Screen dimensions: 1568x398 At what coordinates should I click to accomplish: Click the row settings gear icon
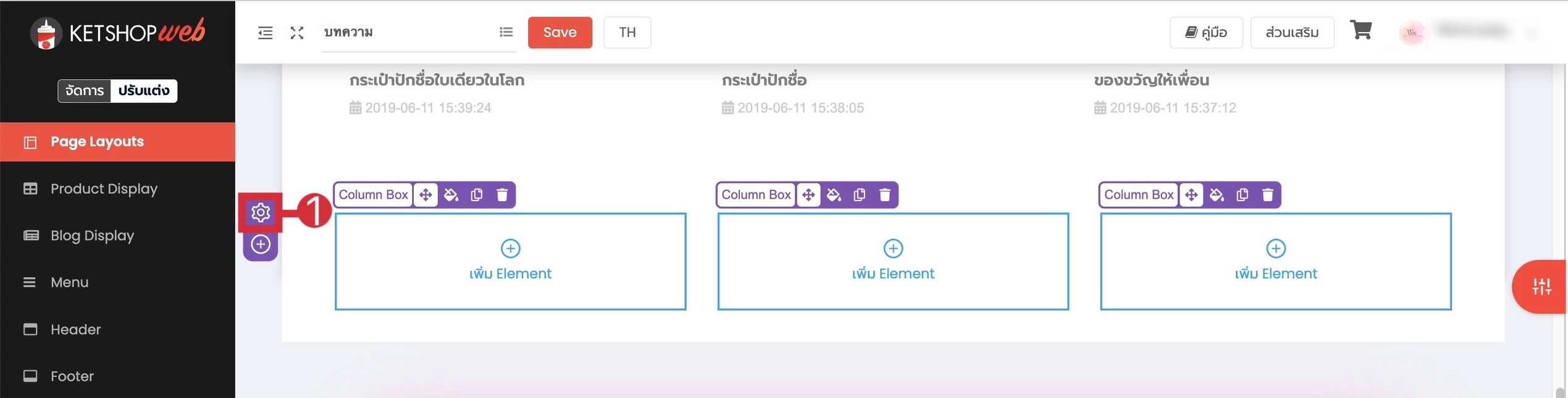pyautogui.click(x=261, y=212)
